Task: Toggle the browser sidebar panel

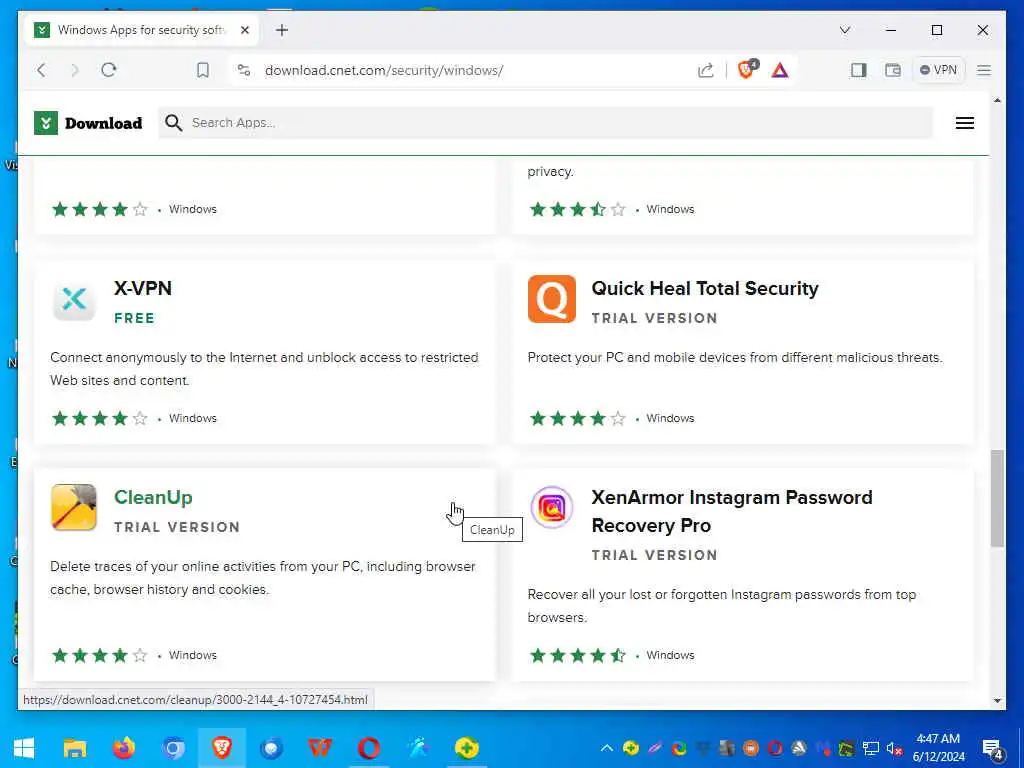Action: click(x=858, y=70)
